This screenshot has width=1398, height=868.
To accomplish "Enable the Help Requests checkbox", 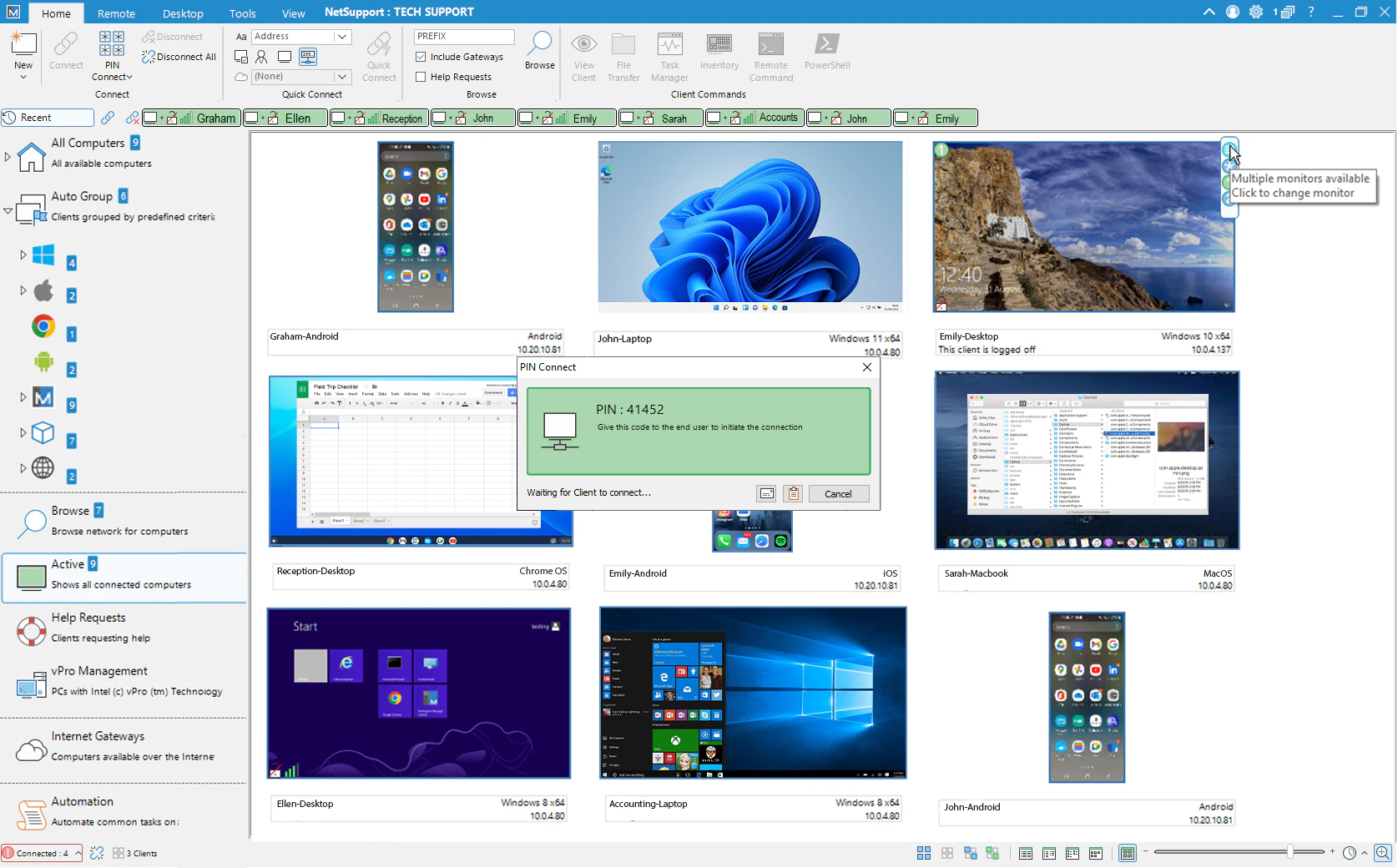I will point(421,76).
